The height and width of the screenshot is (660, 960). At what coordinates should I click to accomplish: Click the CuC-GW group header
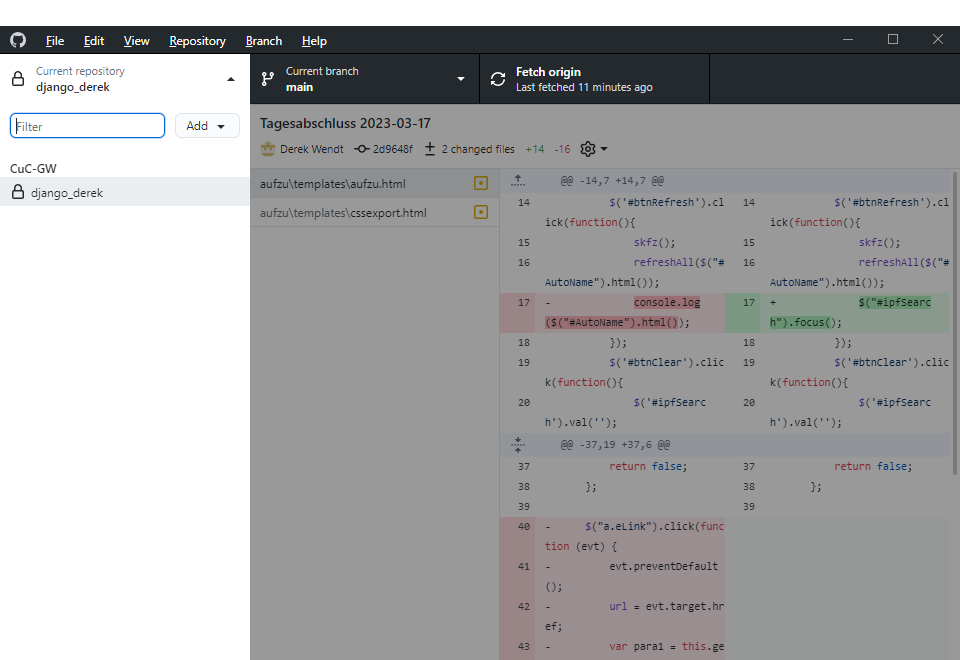33,168
